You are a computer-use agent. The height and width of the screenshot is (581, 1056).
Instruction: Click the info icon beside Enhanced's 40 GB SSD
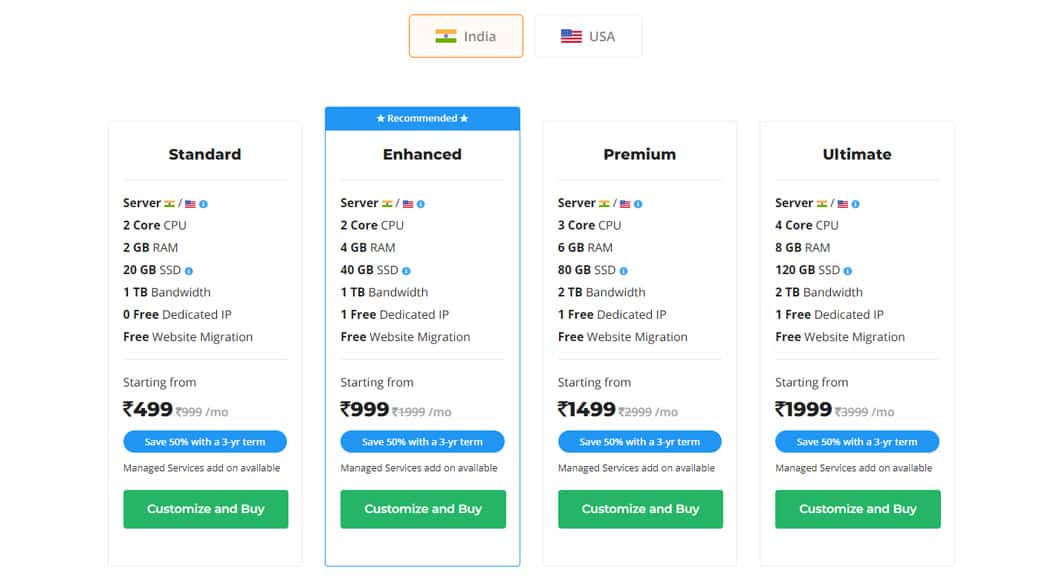pos(406,270)
